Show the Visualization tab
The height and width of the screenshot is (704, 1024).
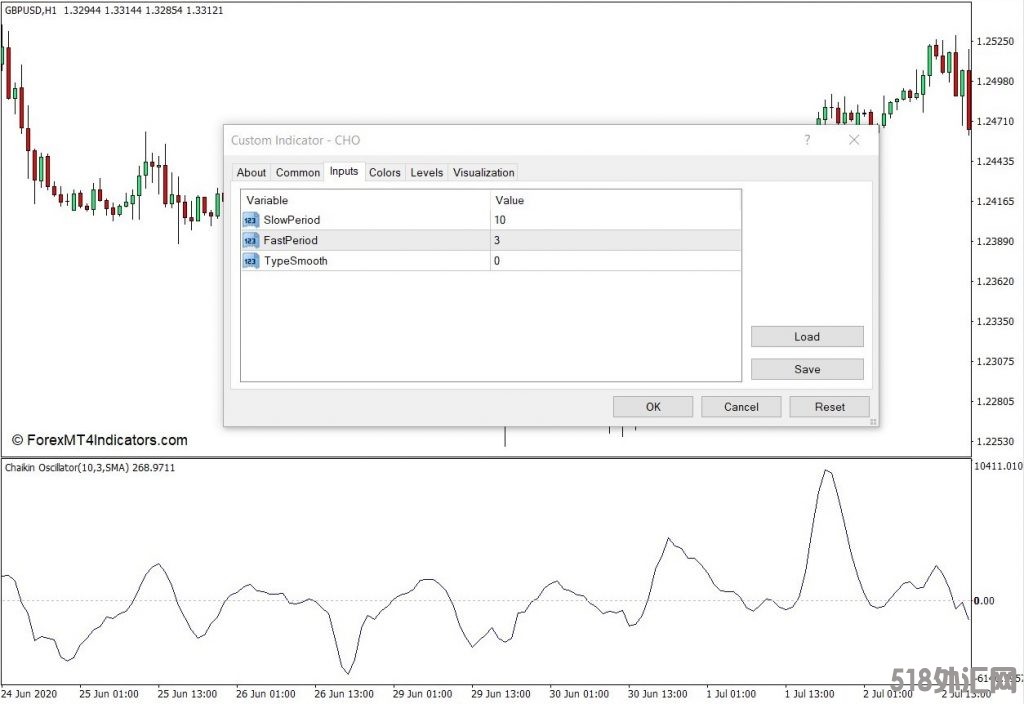pos(484,173)
